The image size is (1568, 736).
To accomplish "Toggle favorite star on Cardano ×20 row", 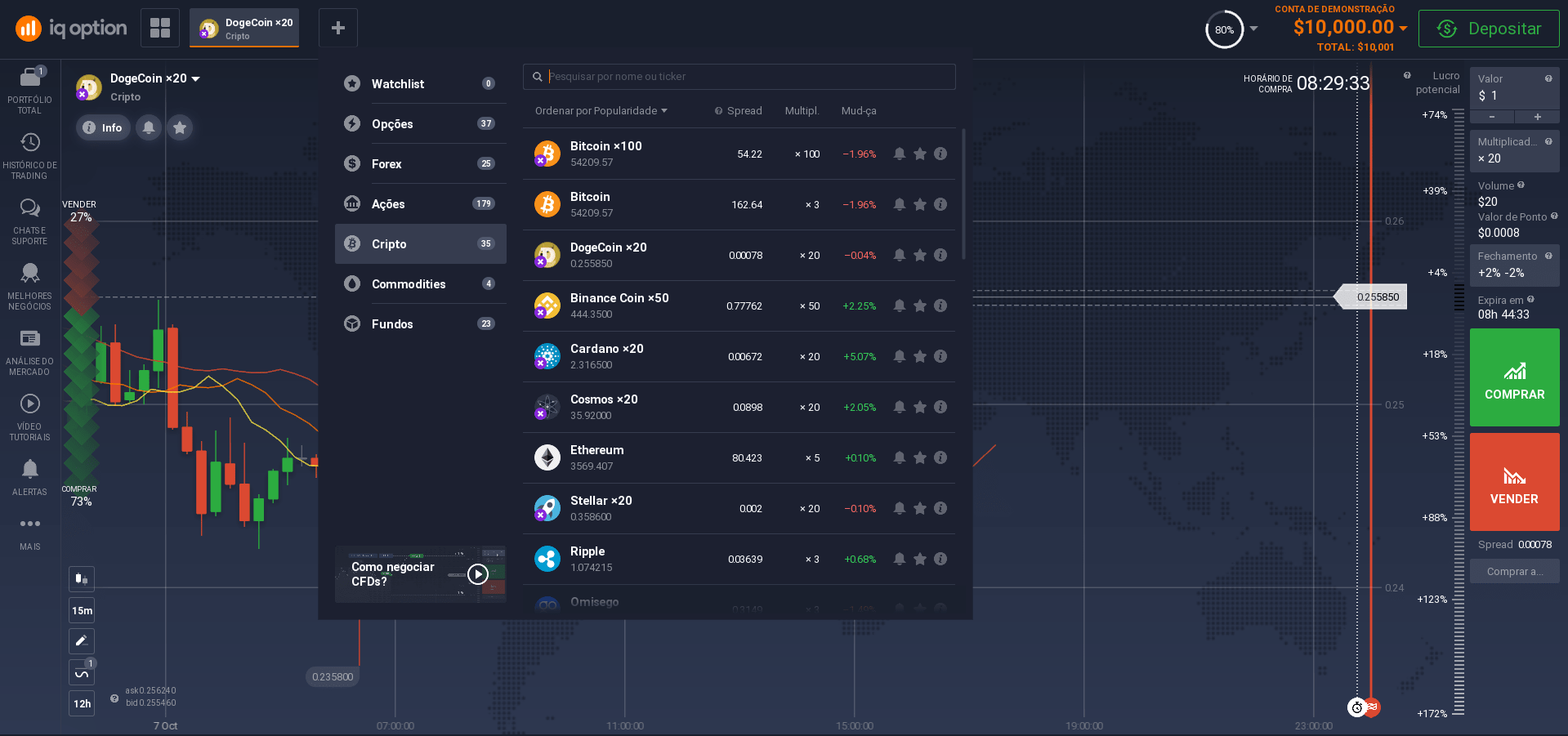I will coord(920,356).
